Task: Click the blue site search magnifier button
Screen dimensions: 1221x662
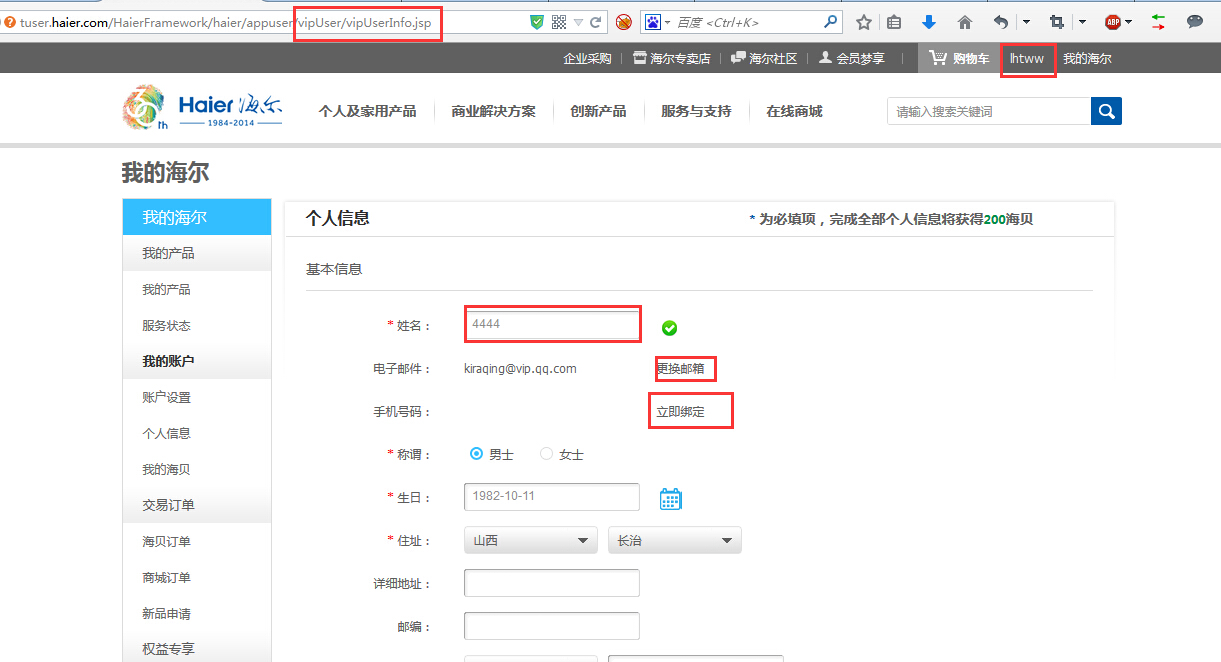Action: point(1106,111)
